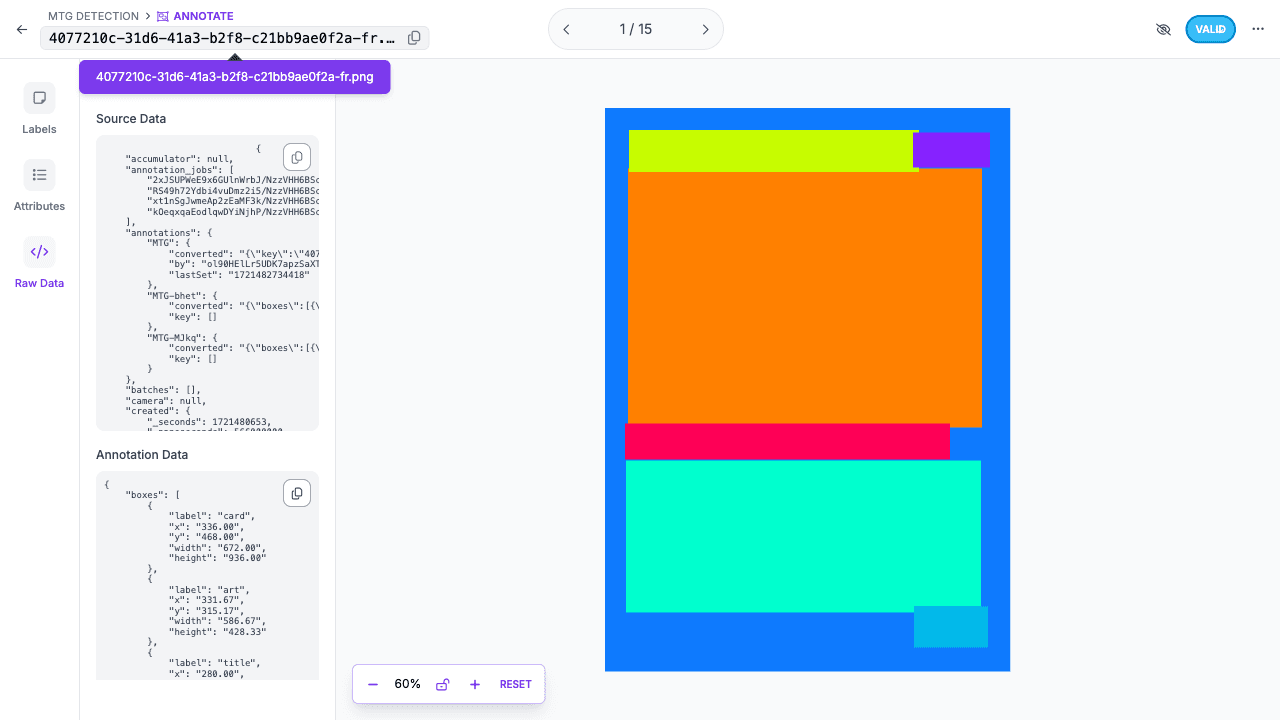Toggle the zoom lock icon

pyautogui.click(x=442, y=684)
